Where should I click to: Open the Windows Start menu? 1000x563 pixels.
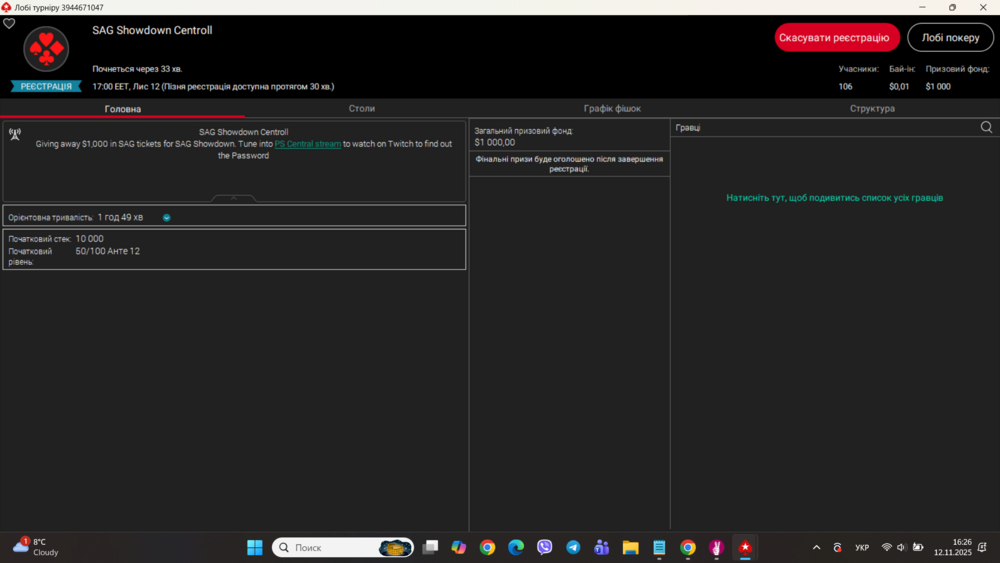tap(255, 547)
